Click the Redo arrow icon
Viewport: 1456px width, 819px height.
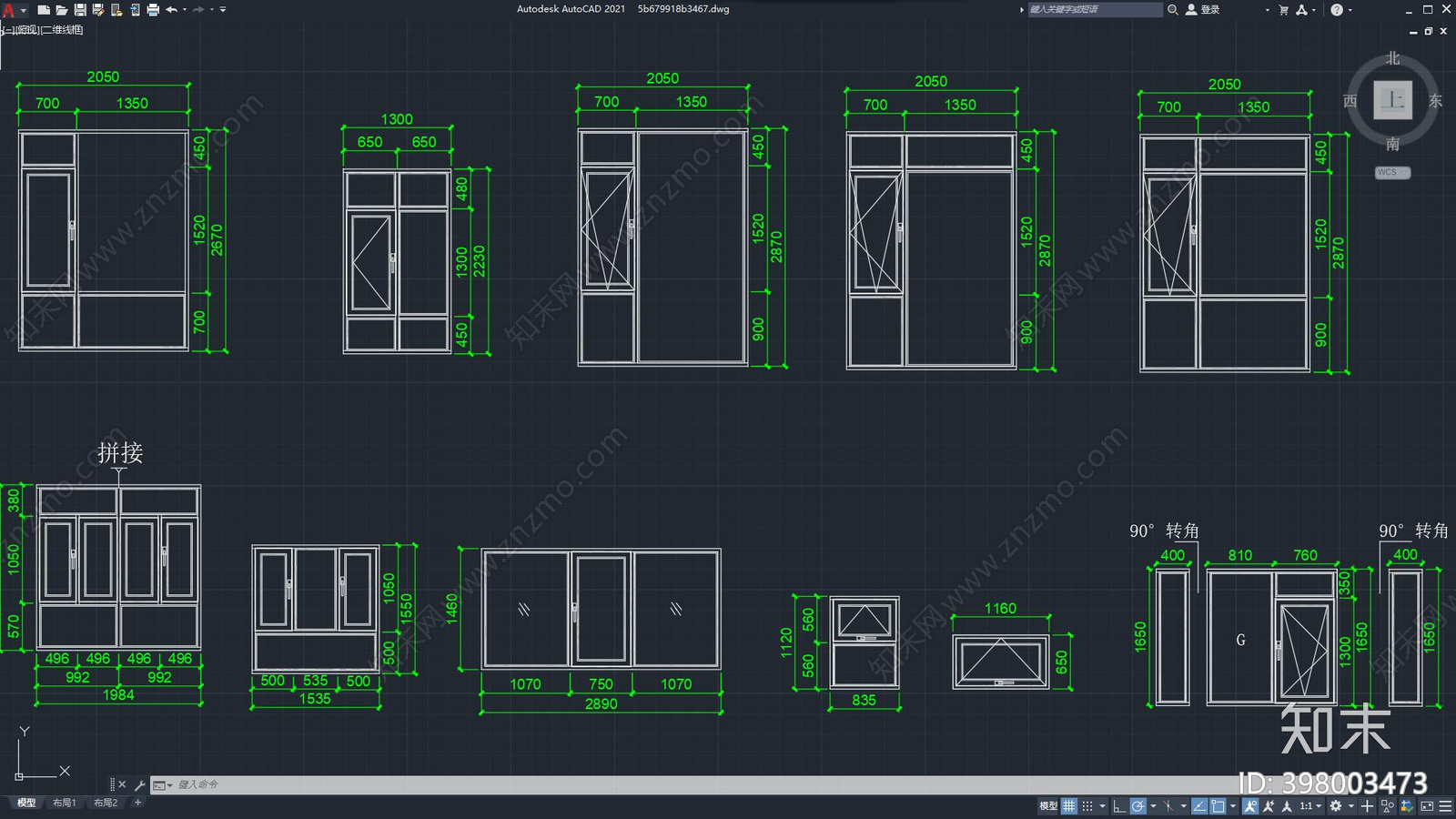pos(198,10)
